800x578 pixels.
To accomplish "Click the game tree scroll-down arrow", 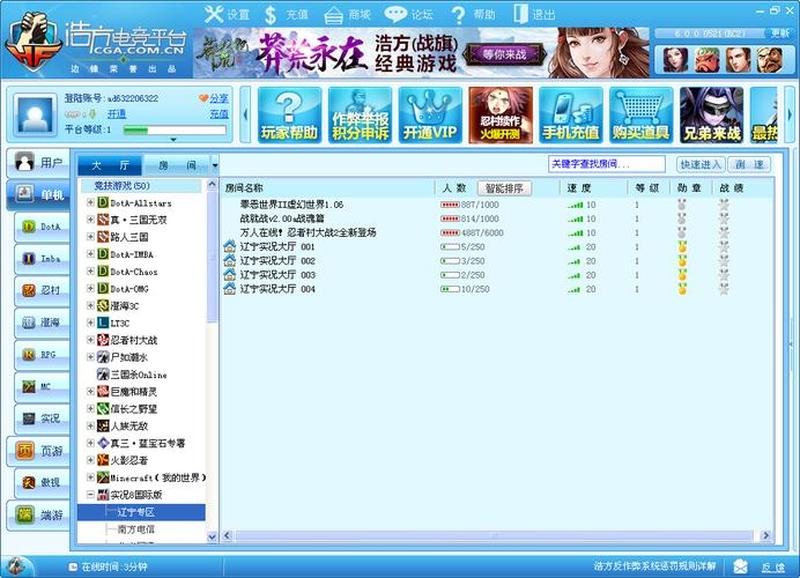I will tap(212, 537).
